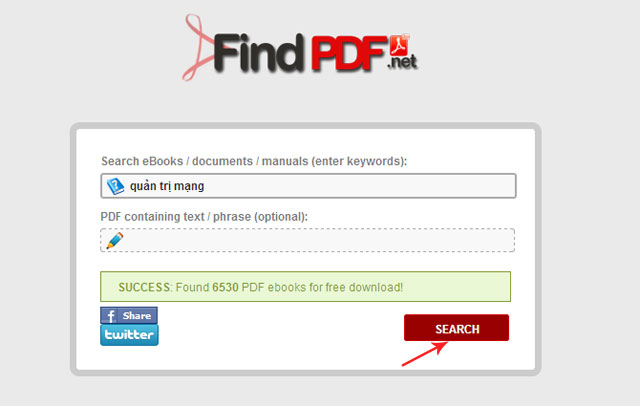Click the pencil icon in phrase field
640x406 pixels.
(115, 240)
